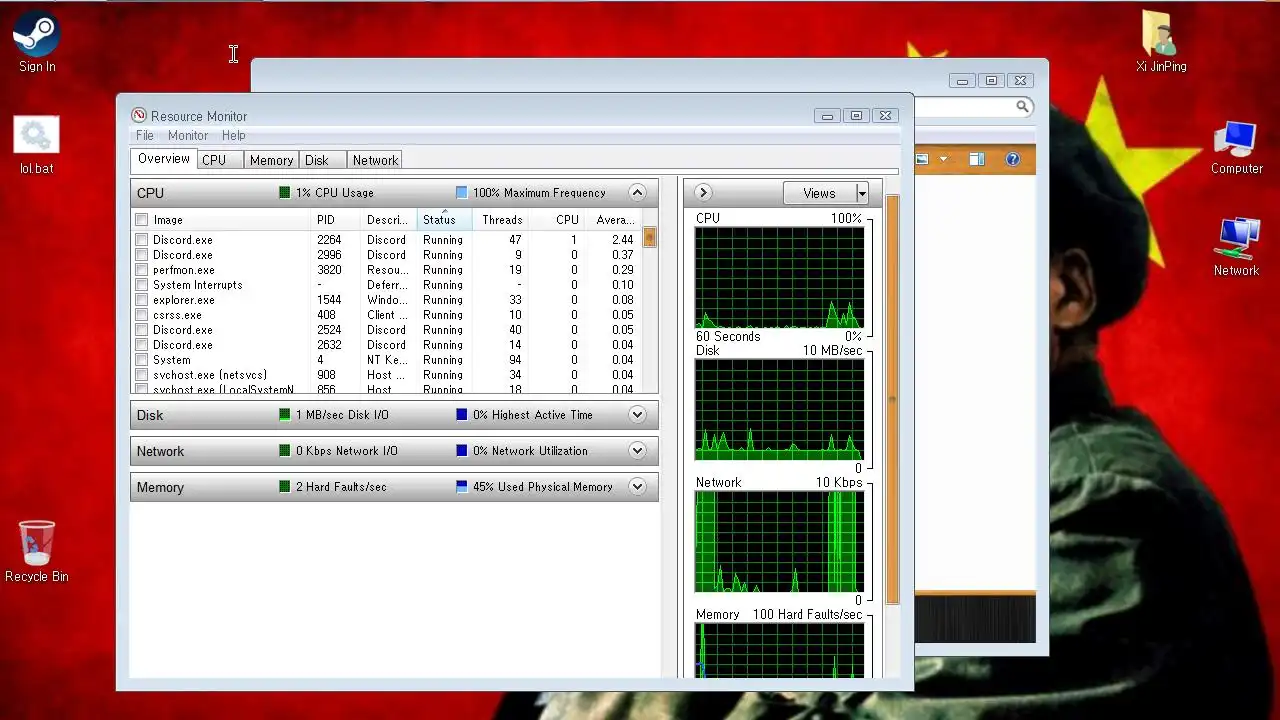Collapse the CPU section chevron
Viewport: 1280px width, 720px height.
point(637,192)
